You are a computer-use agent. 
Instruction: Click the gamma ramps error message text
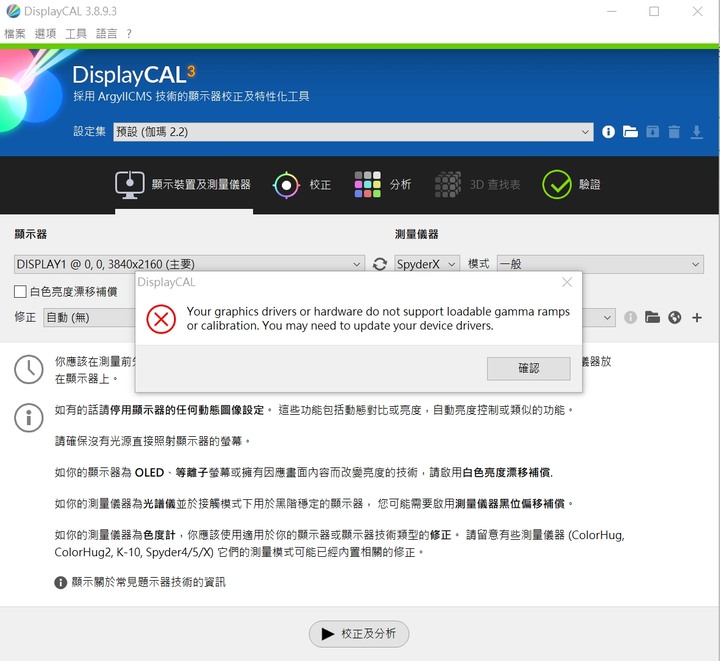[378, 319]
